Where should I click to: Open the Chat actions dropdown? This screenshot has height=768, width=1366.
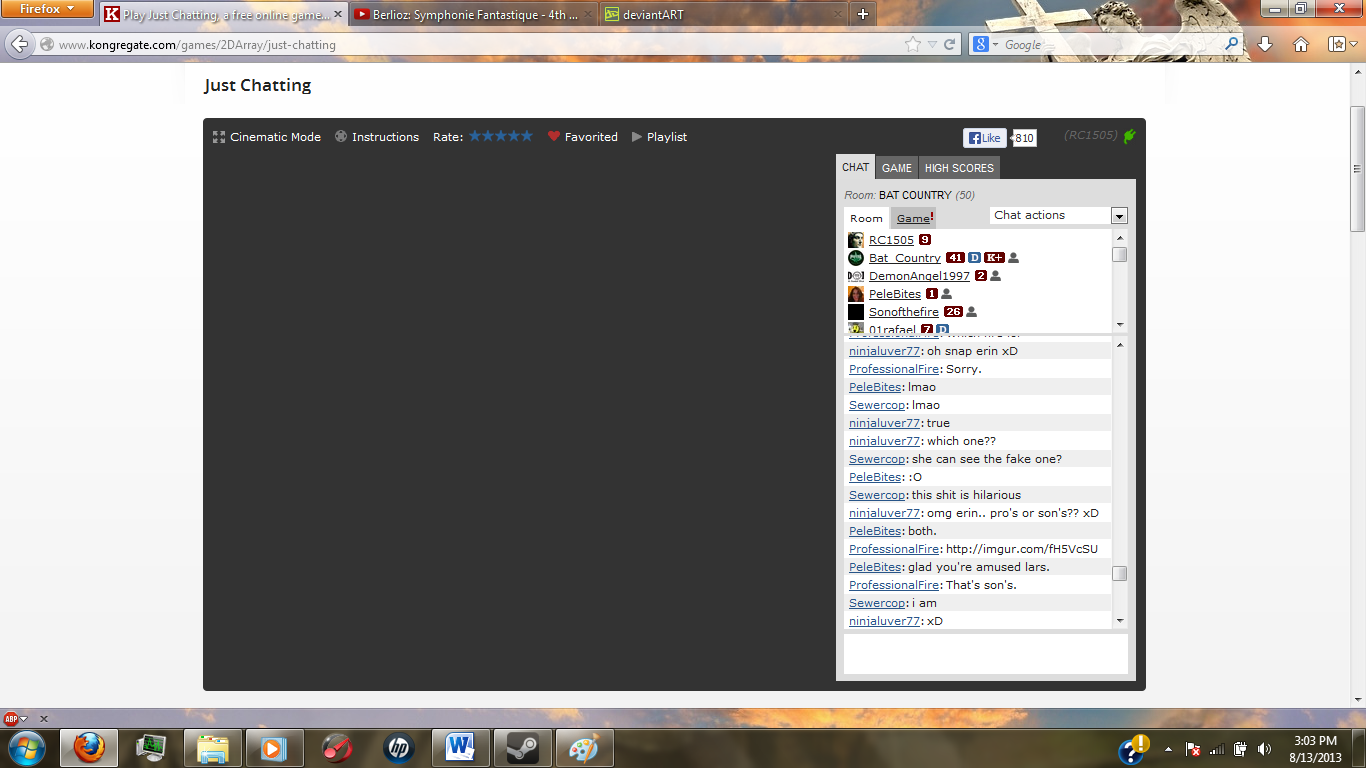click(1059, 215)
